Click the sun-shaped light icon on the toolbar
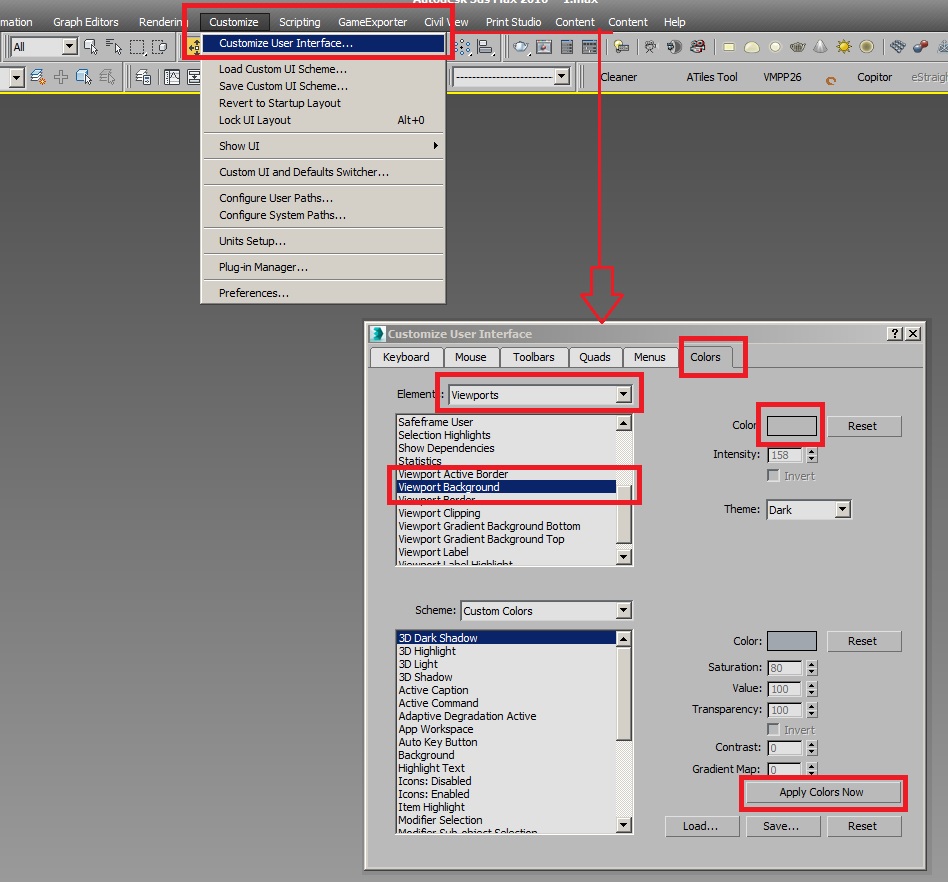 tap(844, 45)
